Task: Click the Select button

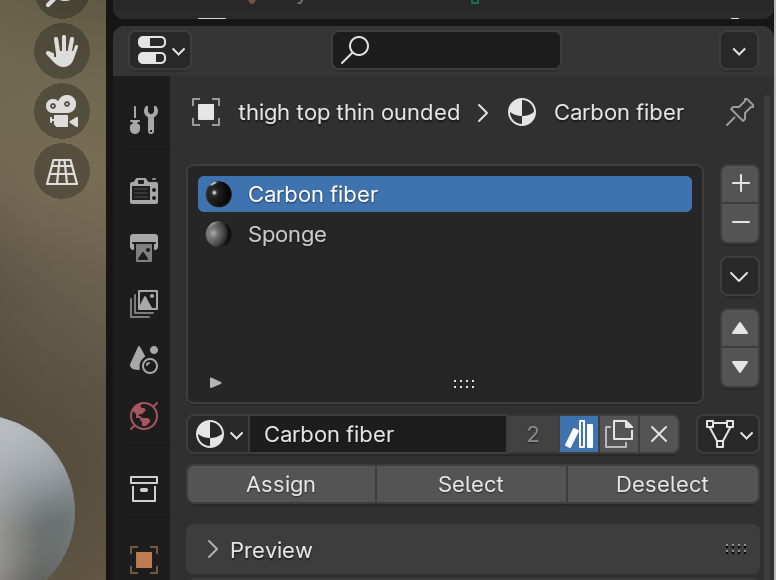Action: tap(471, 484)
